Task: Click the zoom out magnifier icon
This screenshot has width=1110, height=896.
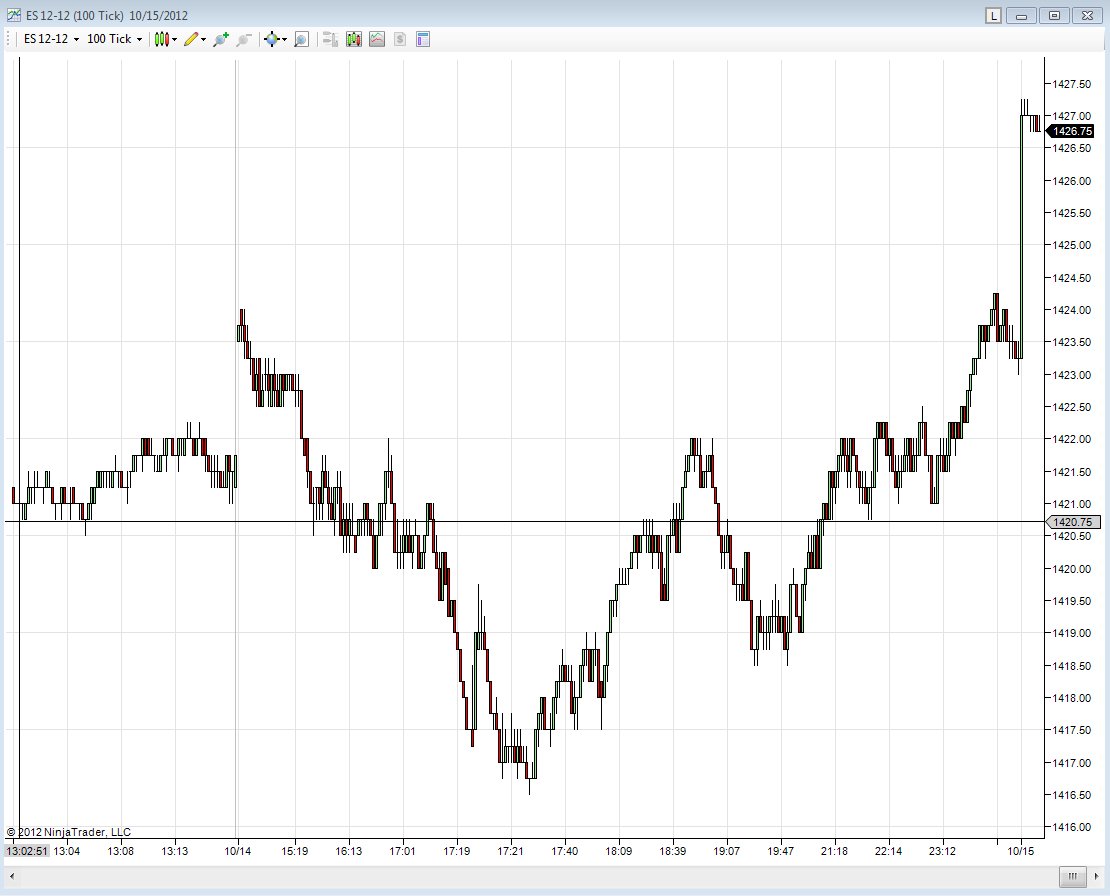Action: (244, 40)
